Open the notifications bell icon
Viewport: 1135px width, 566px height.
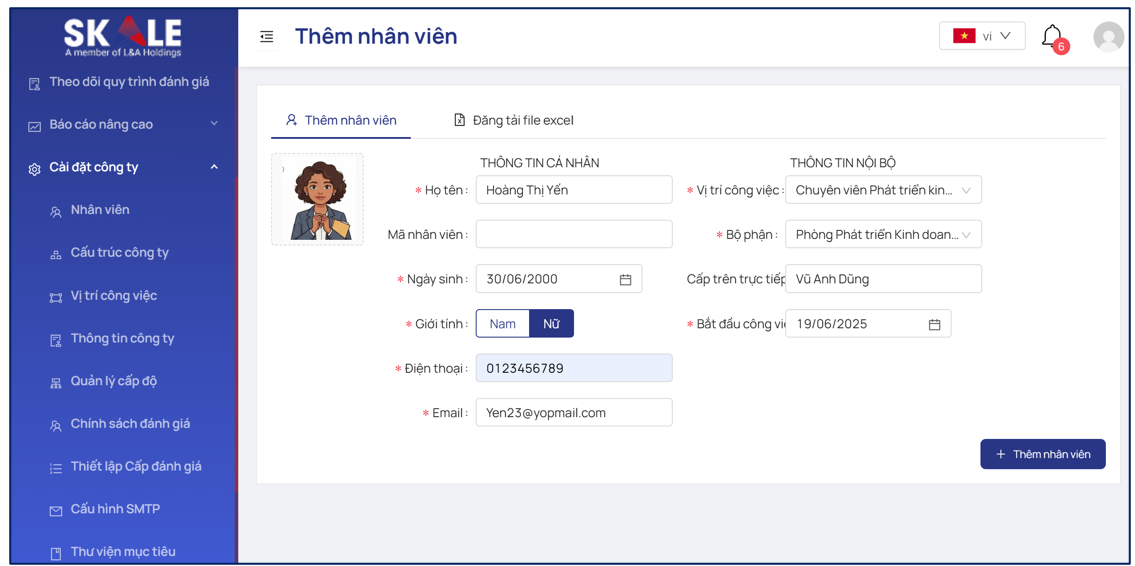click(1052, 35)
